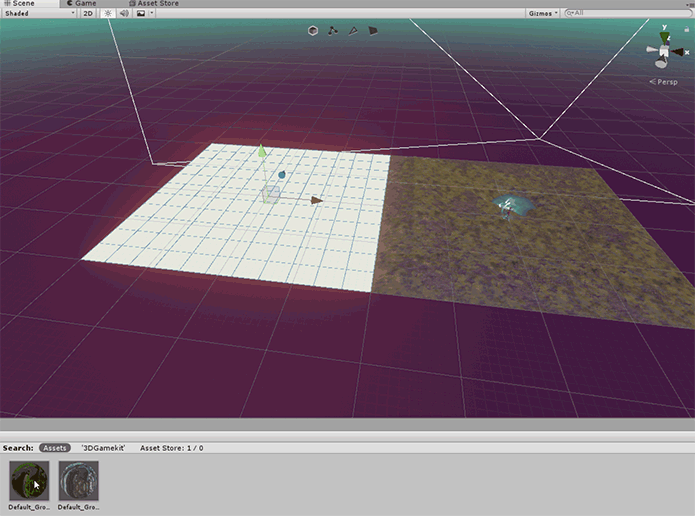
Task: Toggle scene audio with the speaker icon
Action: (124, 14)
